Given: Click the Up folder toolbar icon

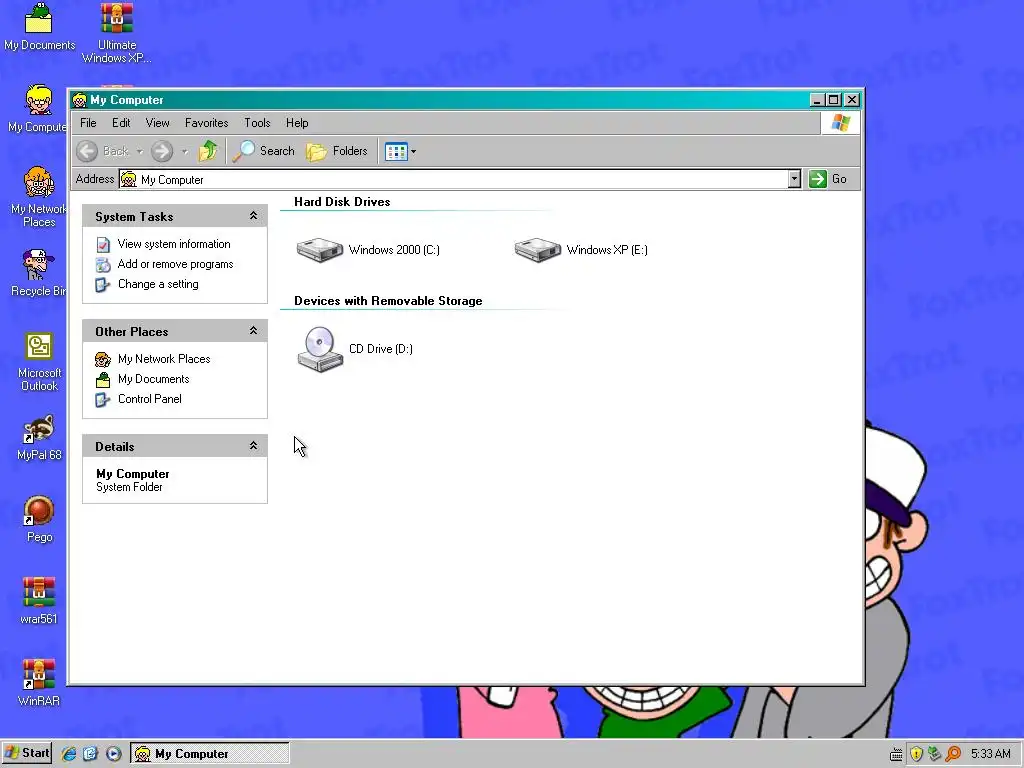Looking at the screenshot, I should click(x=208, y=151).
